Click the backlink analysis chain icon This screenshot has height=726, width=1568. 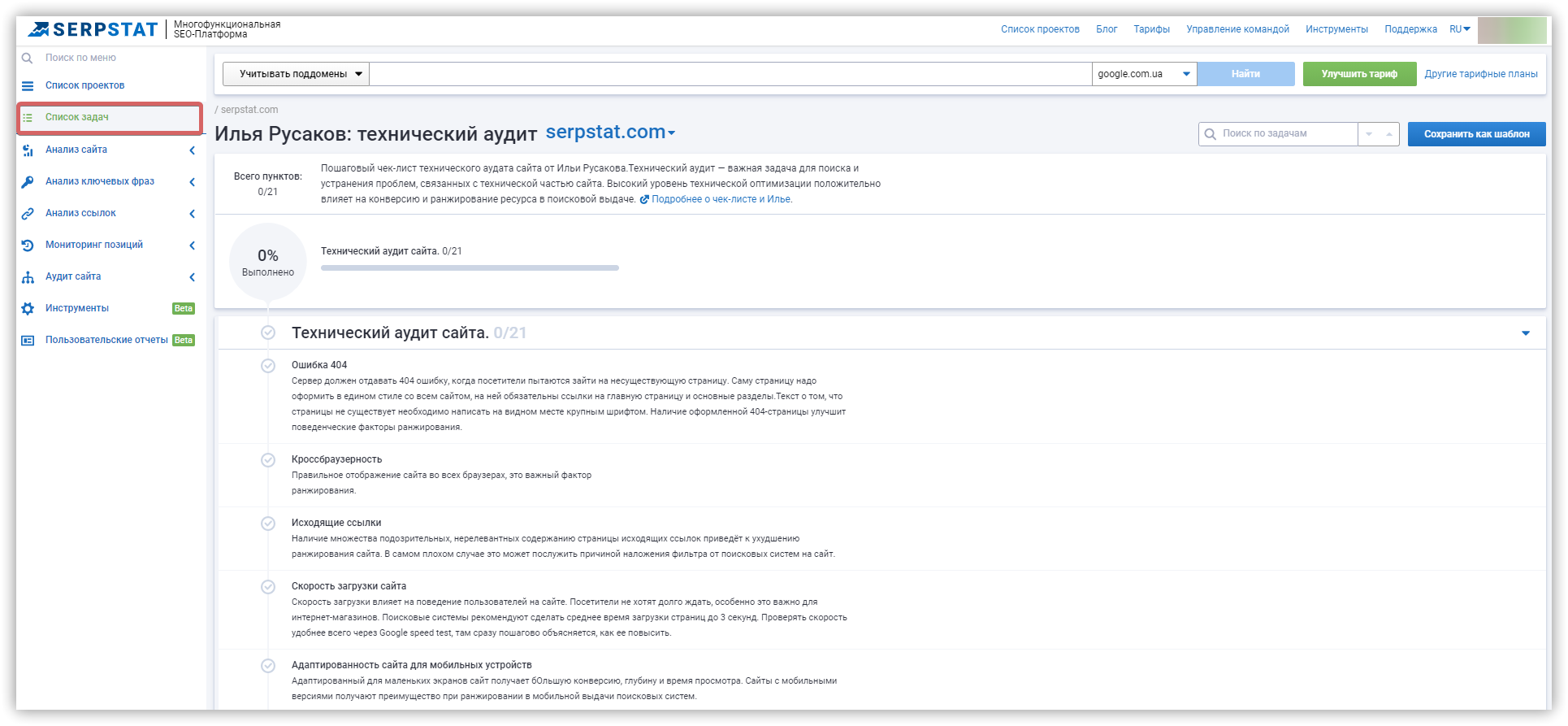(x=28, y=214)
